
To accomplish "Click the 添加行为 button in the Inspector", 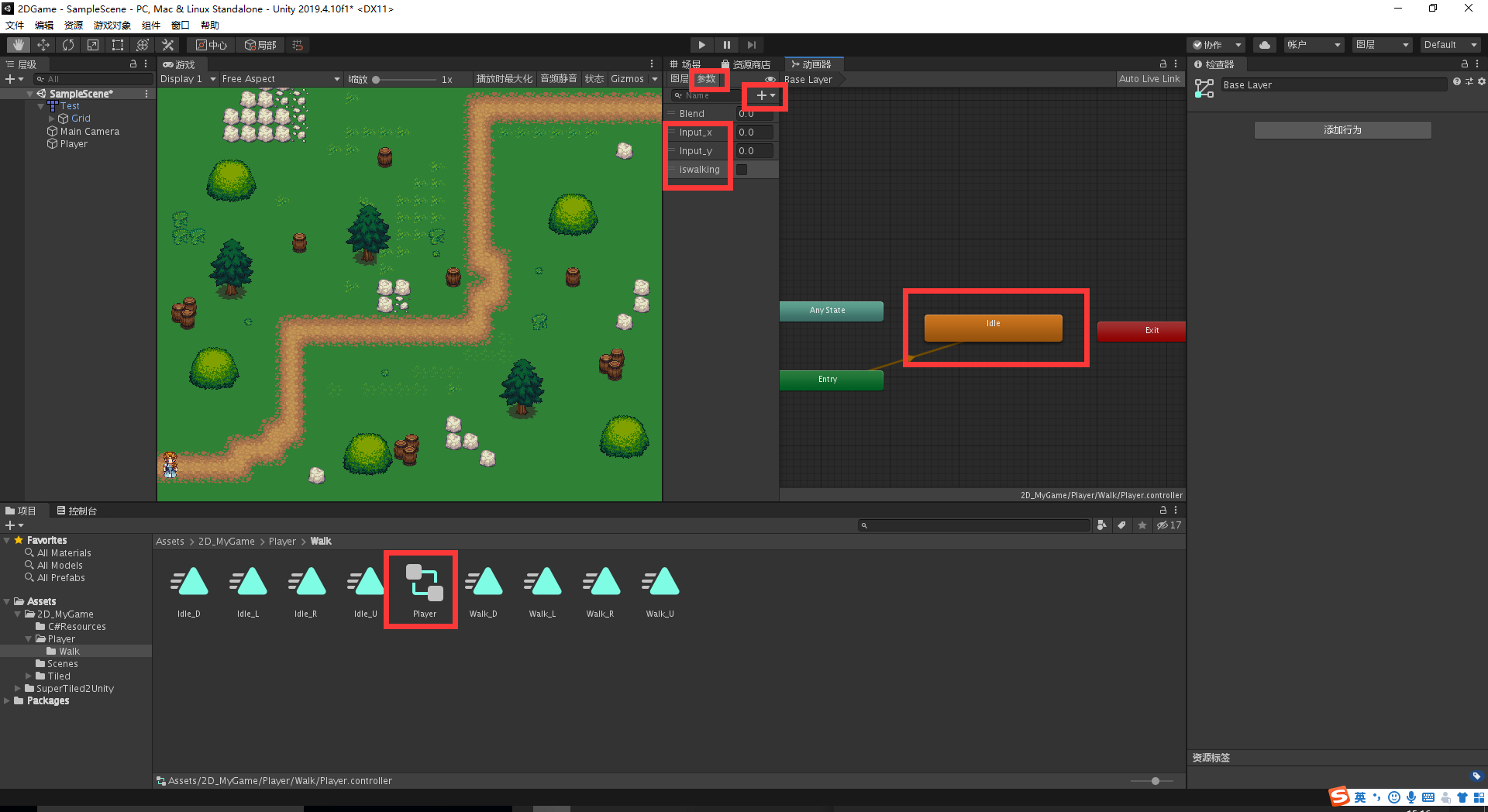I will [1342, 129].
